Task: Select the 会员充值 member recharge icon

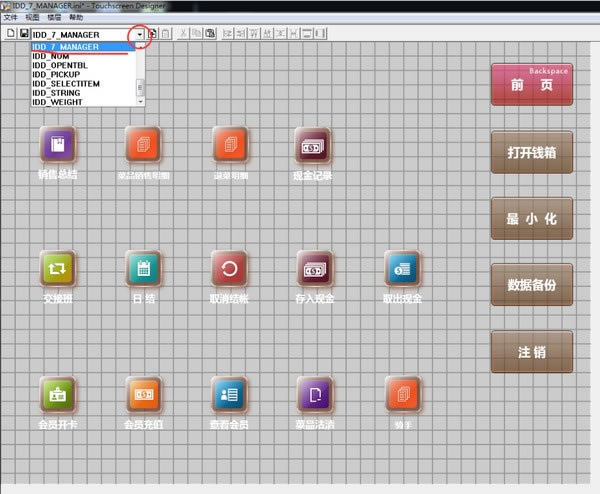Action: click(143, 395)
